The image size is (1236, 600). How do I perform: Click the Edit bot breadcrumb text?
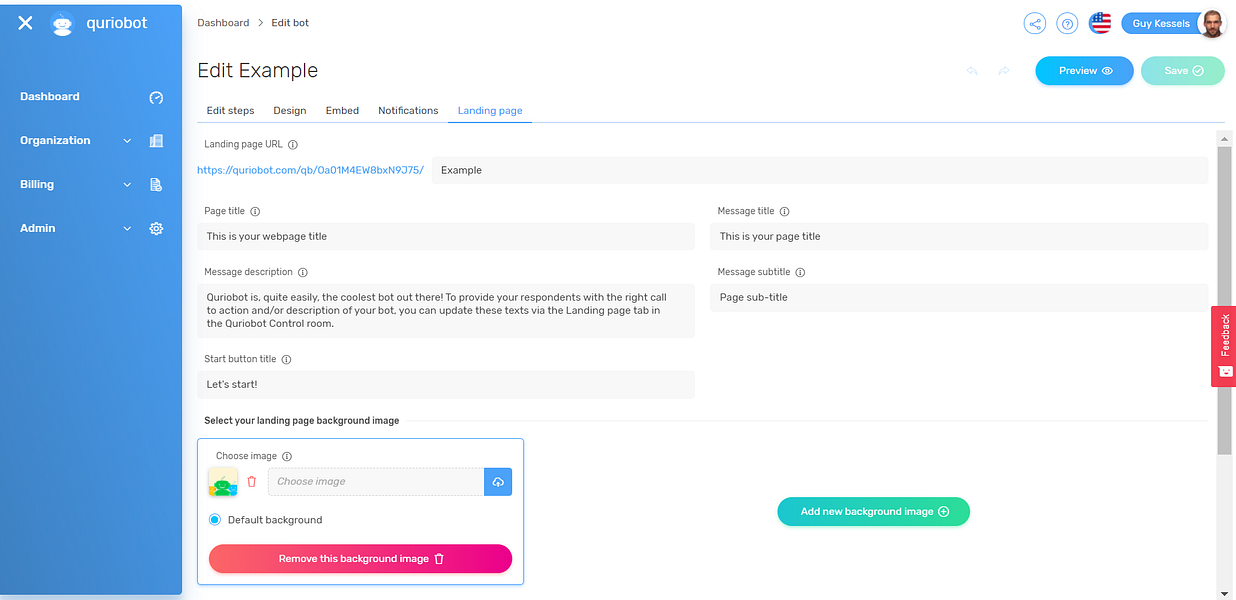pyautogui.click(x=290, y=23)
